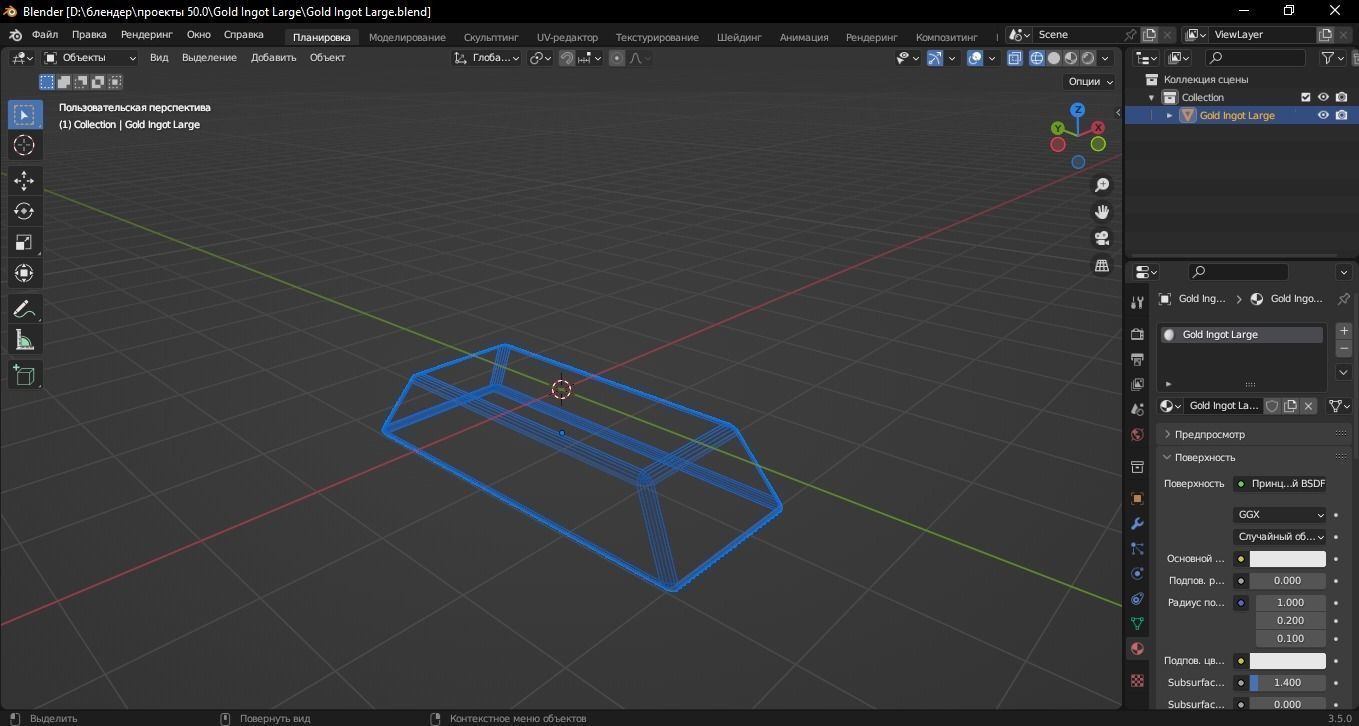
Task: Switch to wireframe viewport shading
Action: [x=1036, y=58]
